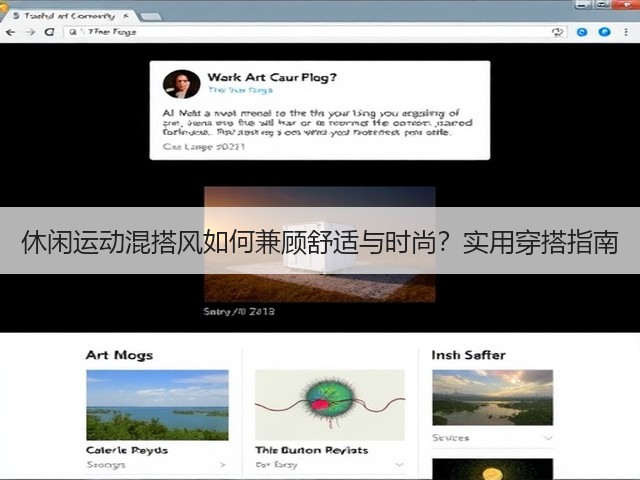The width and height of the screenshot is (640, 480).
Task: Click the address bar input field
Action: (x=315, y=32)
